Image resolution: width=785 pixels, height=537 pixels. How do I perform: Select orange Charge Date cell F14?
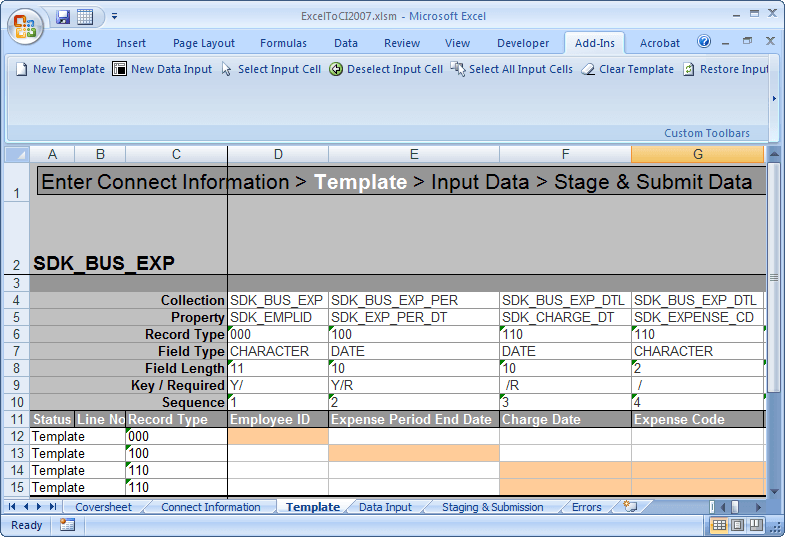[566, 470]
